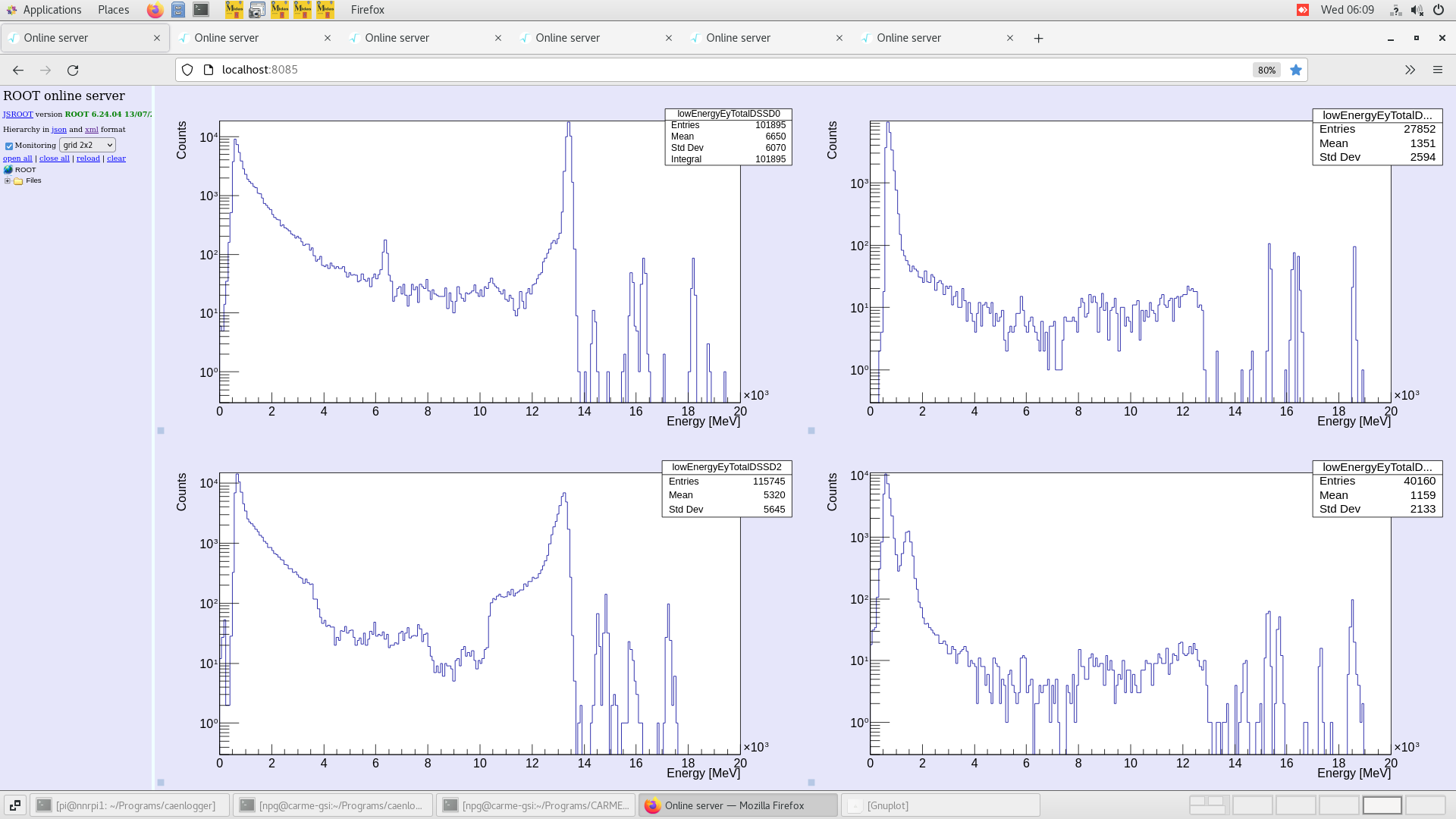Click the 80% zoom indicator
This screenshot has height=819, width=1456.
(x=1266, y=70)
